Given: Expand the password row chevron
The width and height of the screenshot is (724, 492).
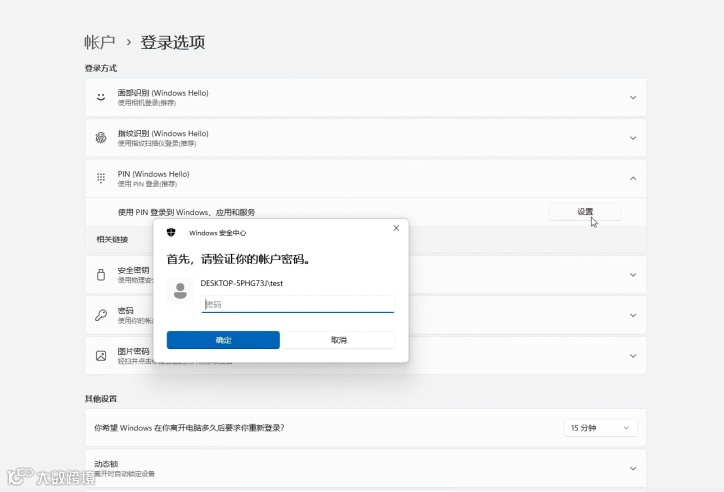Looking at the screenshot, I should pos(633,315).
